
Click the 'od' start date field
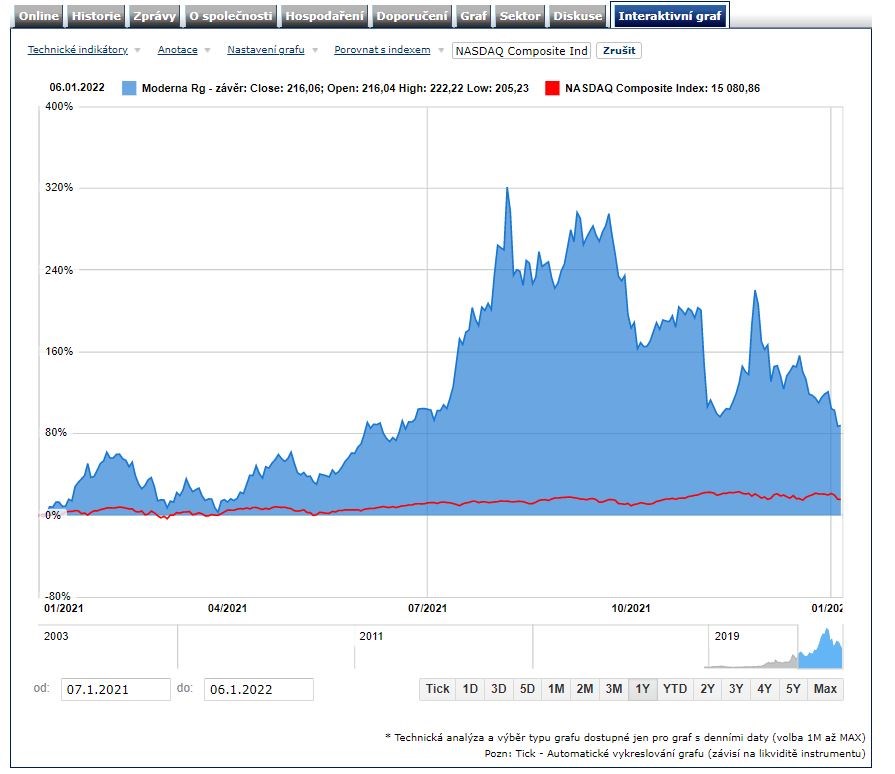[115, 689]
